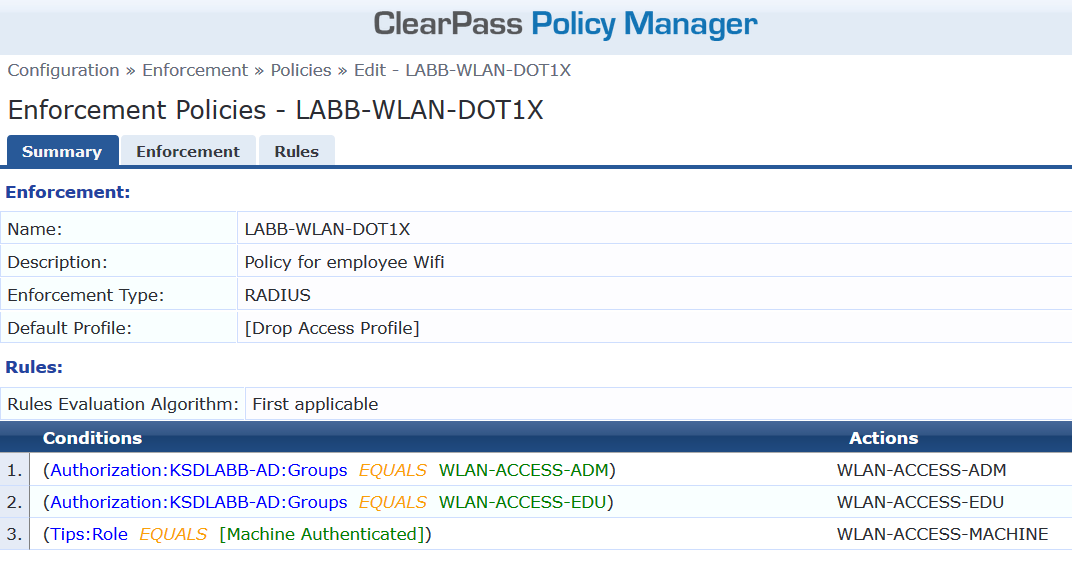Click Configuration in the breadcrumb

[x=64, y=70]
